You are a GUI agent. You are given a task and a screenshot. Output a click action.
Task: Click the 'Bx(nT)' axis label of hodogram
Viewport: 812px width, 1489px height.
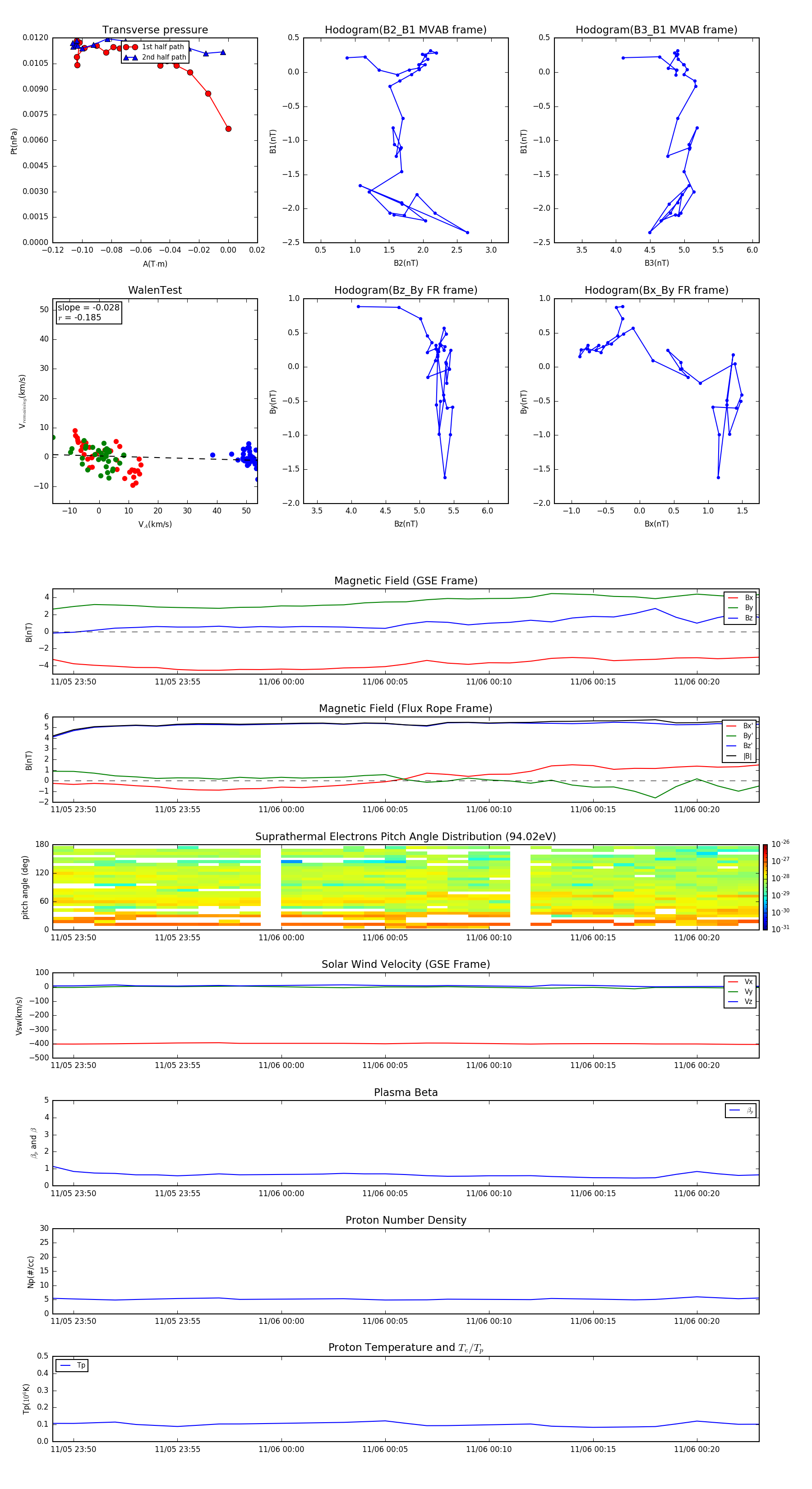click(x=656, y=524)
